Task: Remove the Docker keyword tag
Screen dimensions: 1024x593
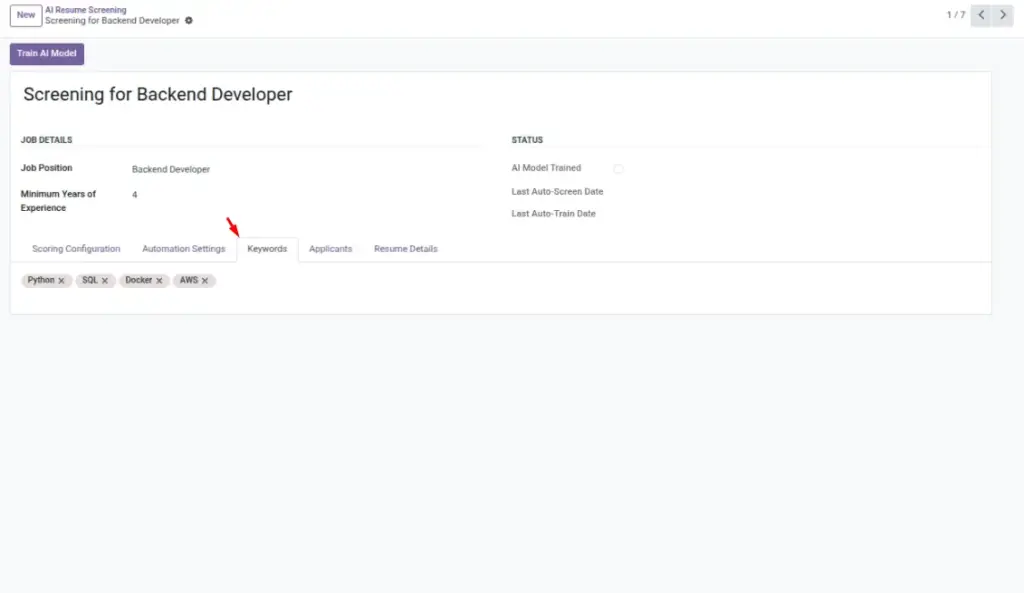Action: [159, 281]
